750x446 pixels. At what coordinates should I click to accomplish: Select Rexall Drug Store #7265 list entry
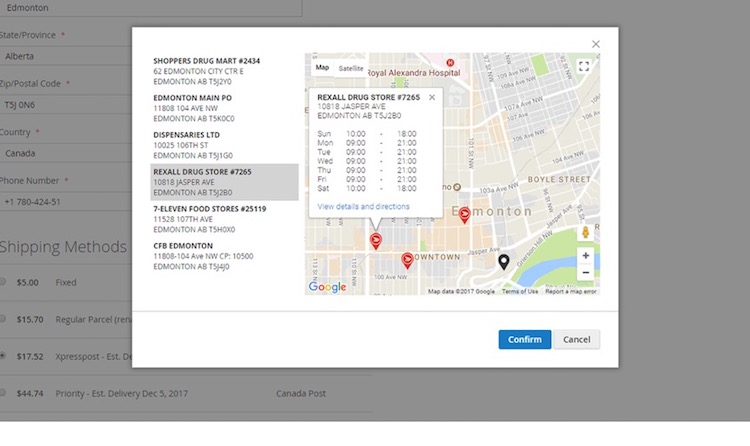(x=224, y=182)
